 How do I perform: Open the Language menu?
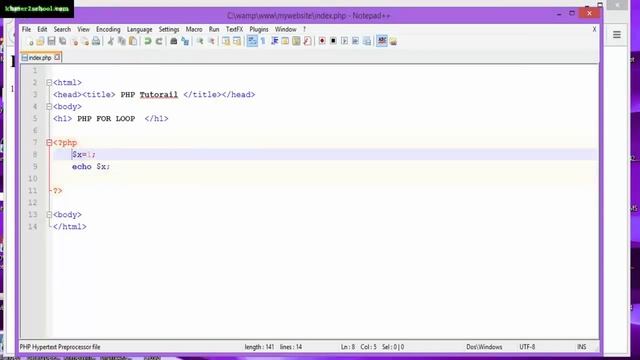(x=140, y=29)
